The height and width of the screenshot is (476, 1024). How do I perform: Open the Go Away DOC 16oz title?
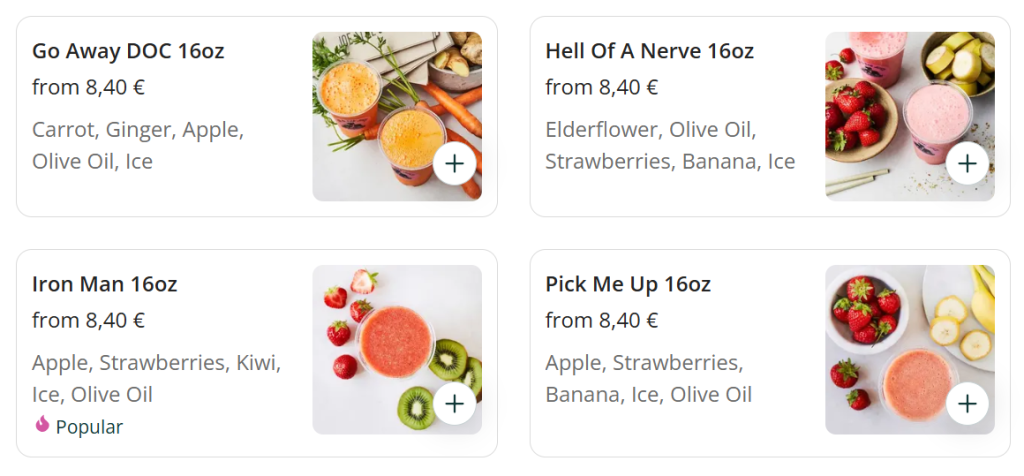pyautogui.click(x=128, y=51)
